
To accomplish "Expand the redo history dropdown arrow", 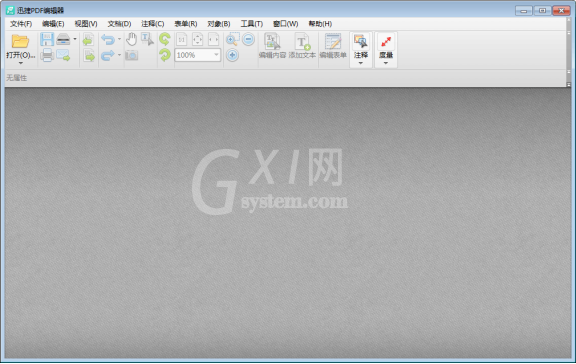I will (119, 55).
